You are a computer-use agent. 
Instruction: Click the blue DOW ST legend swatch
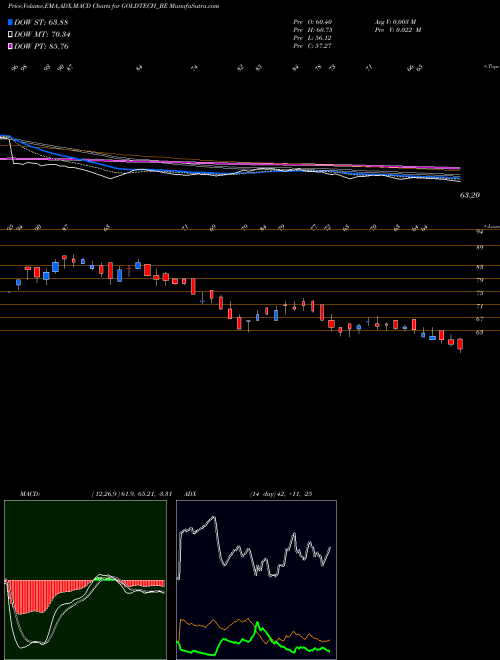pyautogui.click(x=10, y=22)
